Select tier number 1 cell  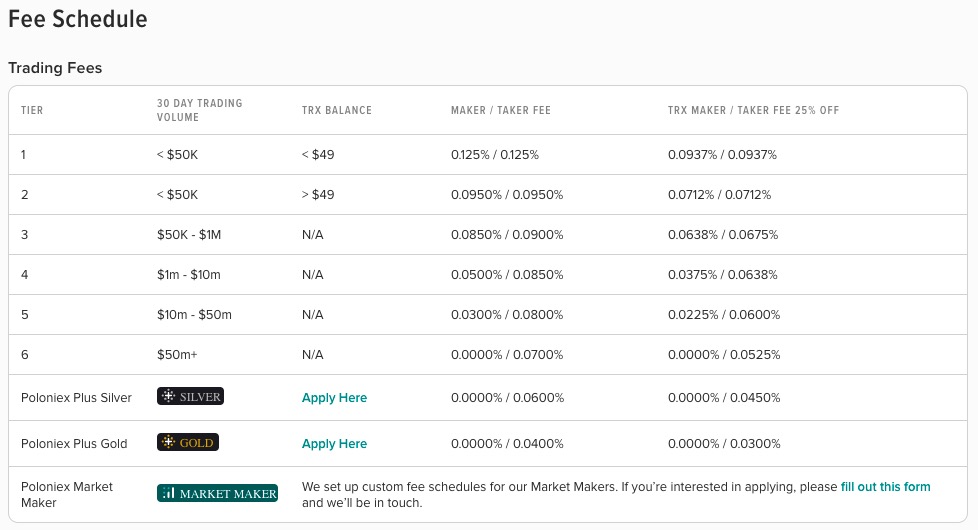(x=24, y=155)
